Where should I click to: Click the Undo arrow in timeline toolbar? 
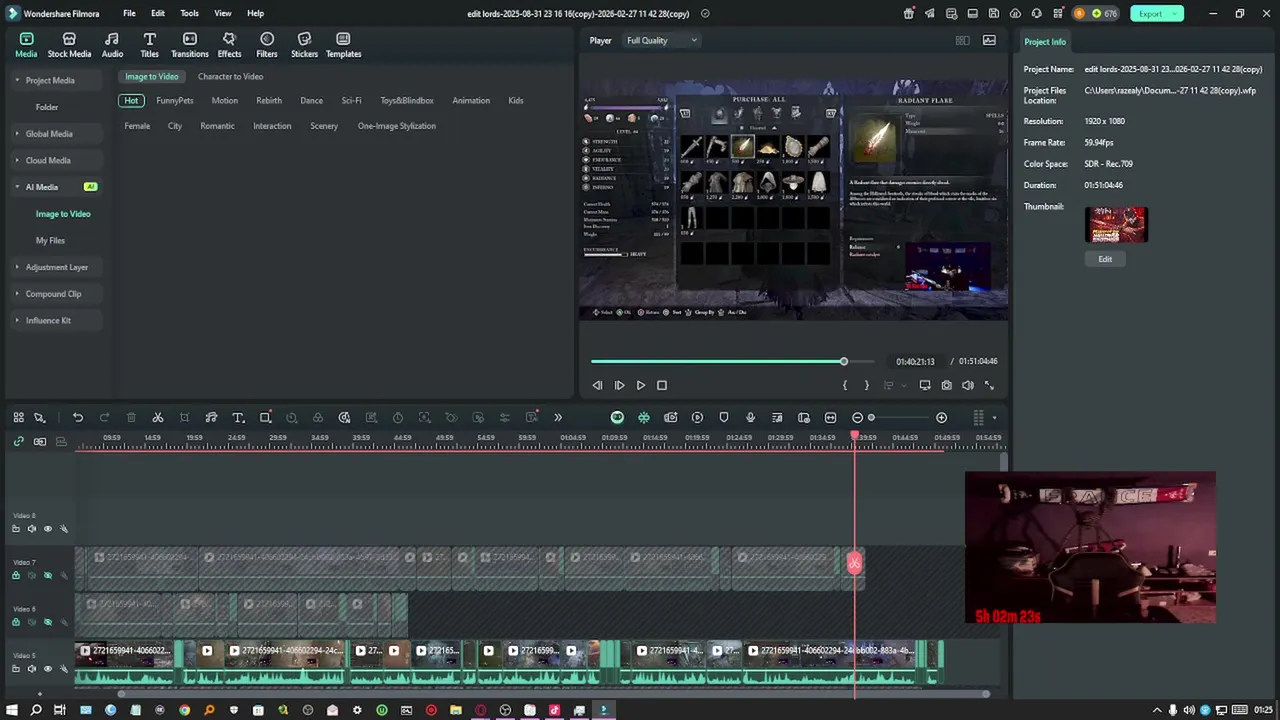click(78, 417)
